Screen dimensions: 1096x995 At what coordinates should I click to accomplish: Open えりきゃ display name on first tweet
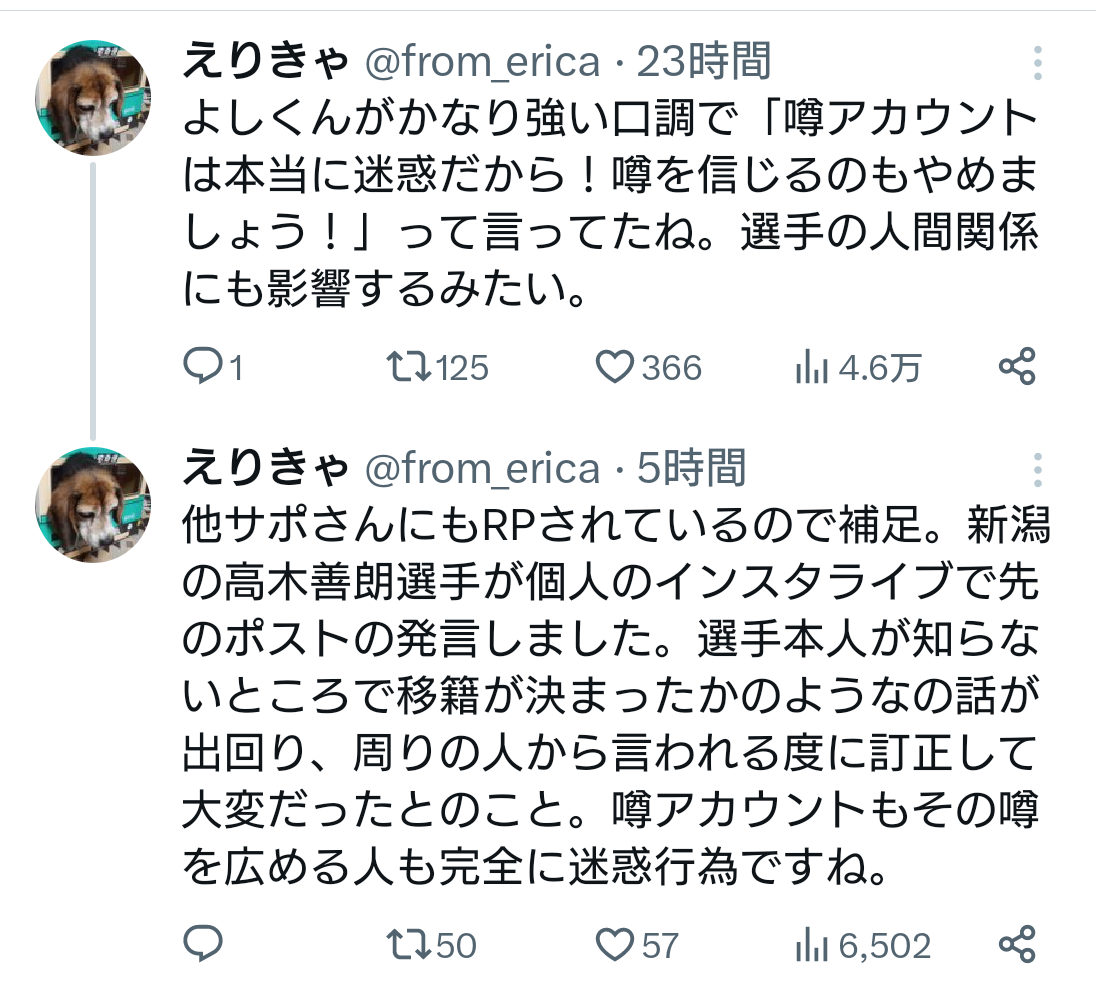(265, 62)
